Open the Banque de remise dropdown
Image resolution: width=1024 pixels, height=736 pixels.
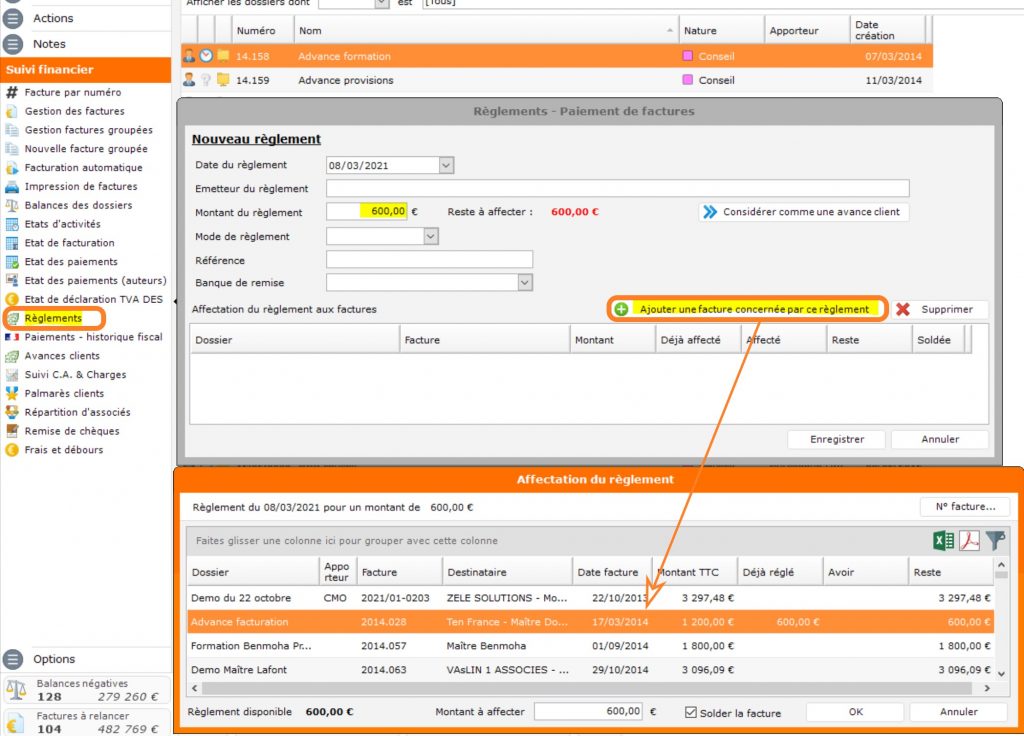coord(525,283)
